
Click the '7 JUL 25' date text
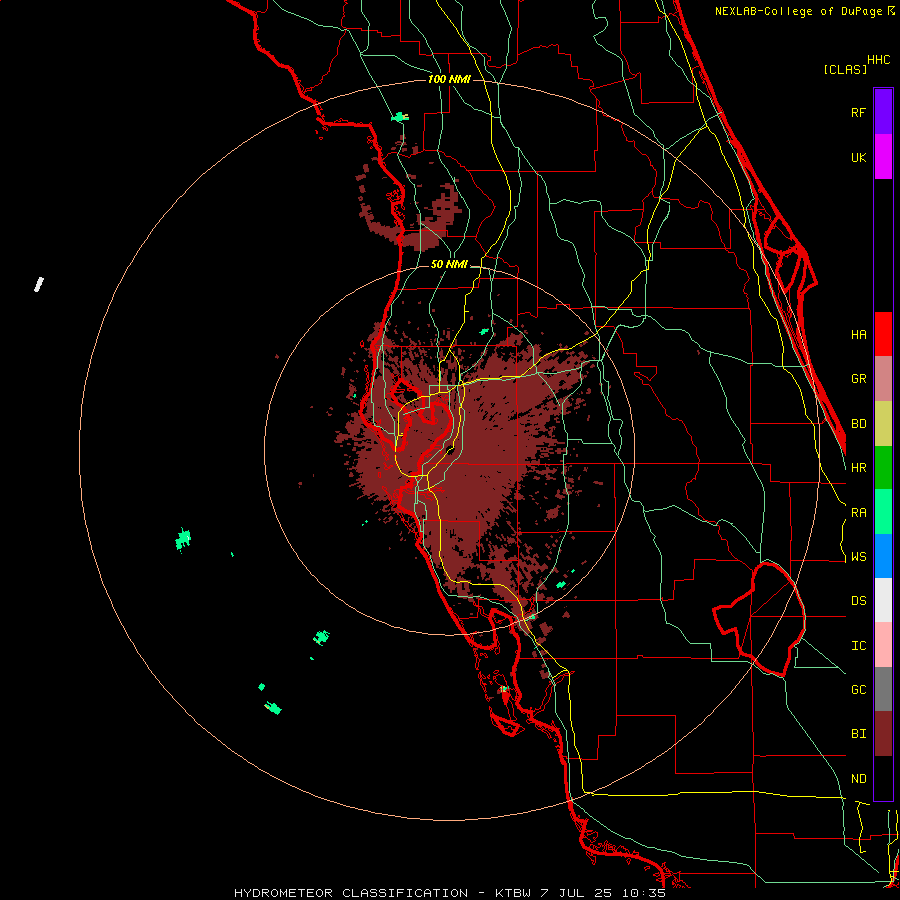[x=577, y=893]
